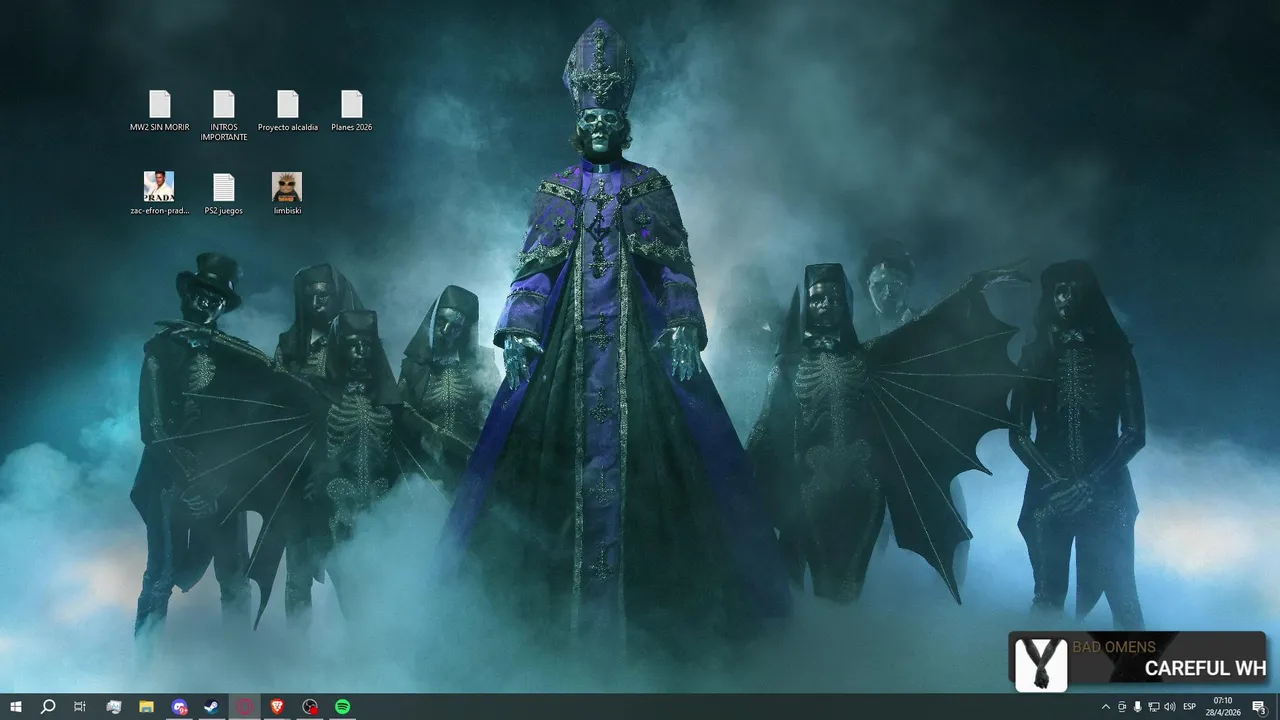The width and height of the screenshot is (1280, 720).
Task: Select Proyecto alcaldia desktop file
Action: click(x=288, y=111)
